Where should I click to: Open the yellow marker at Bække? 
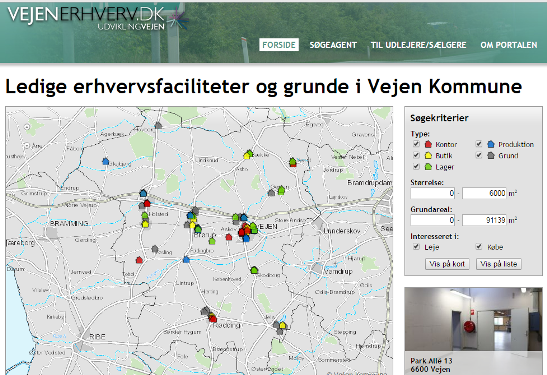(x=247, y=156)
